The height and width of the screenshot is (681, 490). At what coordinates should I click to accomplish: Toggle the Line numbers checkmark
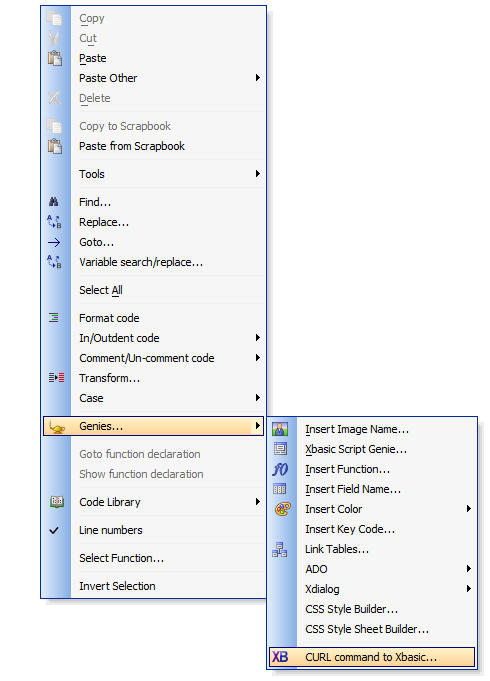click(54, 530)
